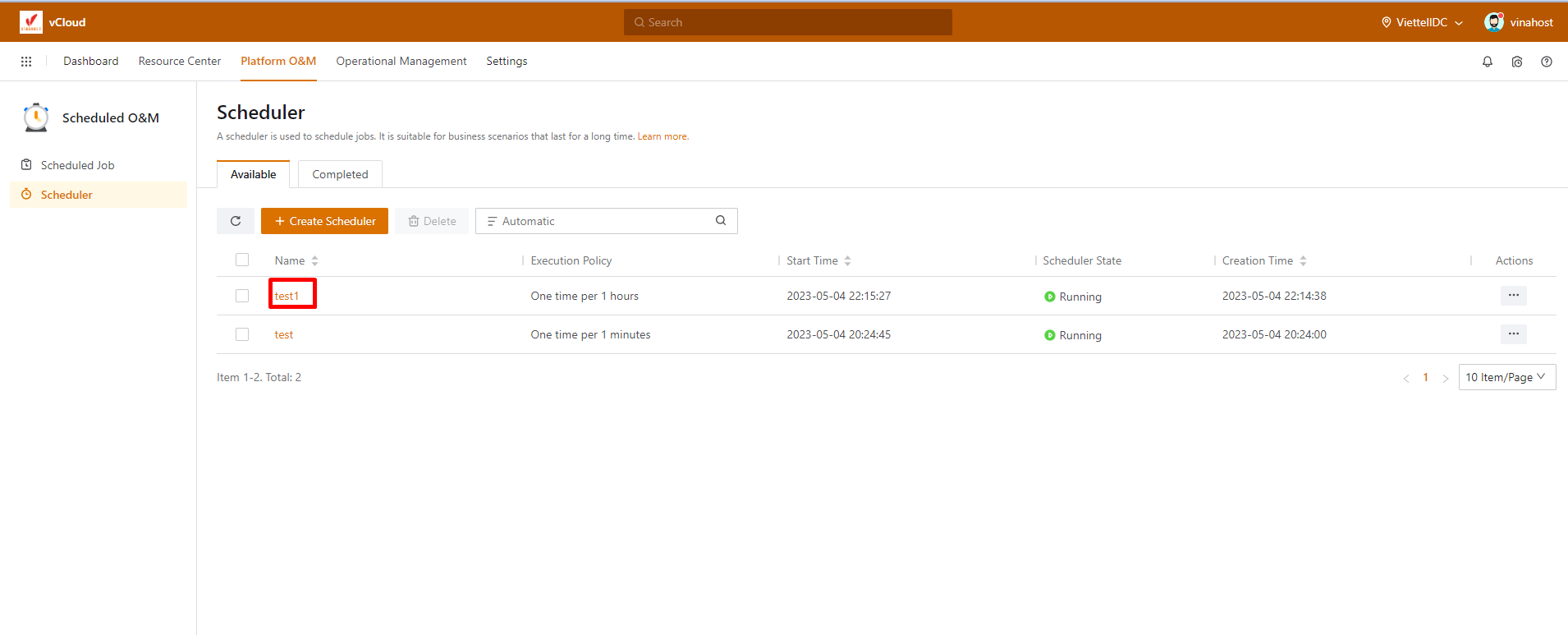Click the notification bell icon
1568x635 pixels.
pos(1487,62)
